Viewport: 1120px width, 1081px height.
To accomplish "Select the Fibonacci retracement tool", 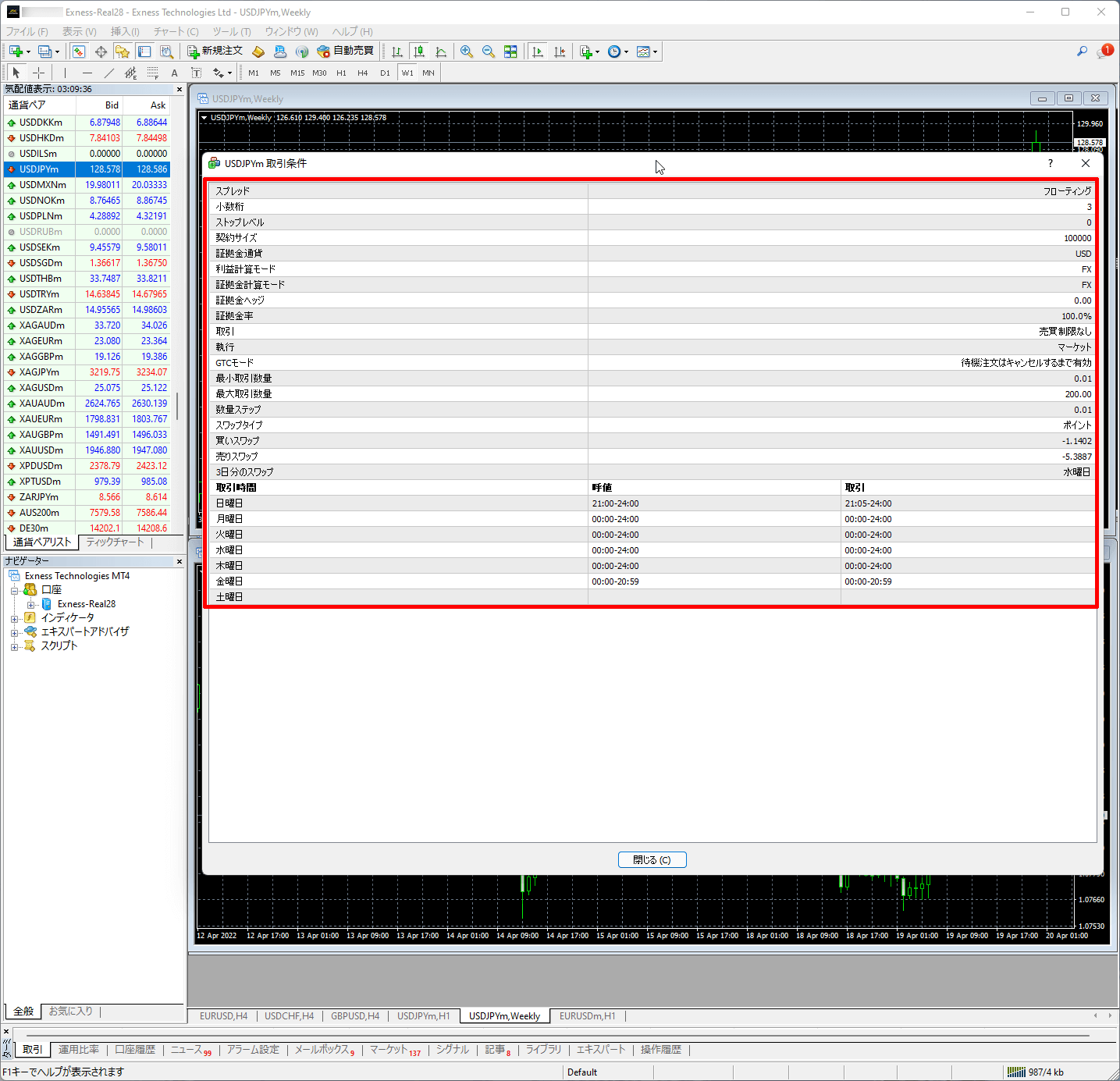I will click(153, 73).
